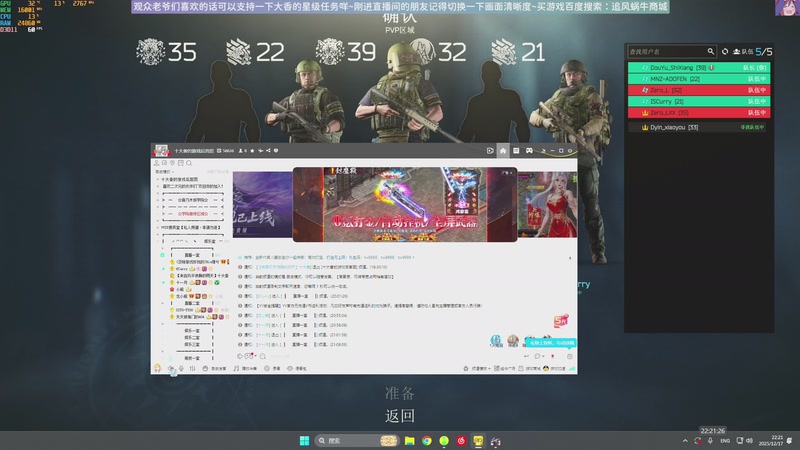The height and width of the screenshot is (450, 800).
Task: Select Zero_L player row in the team list
Action: [698, 90]
